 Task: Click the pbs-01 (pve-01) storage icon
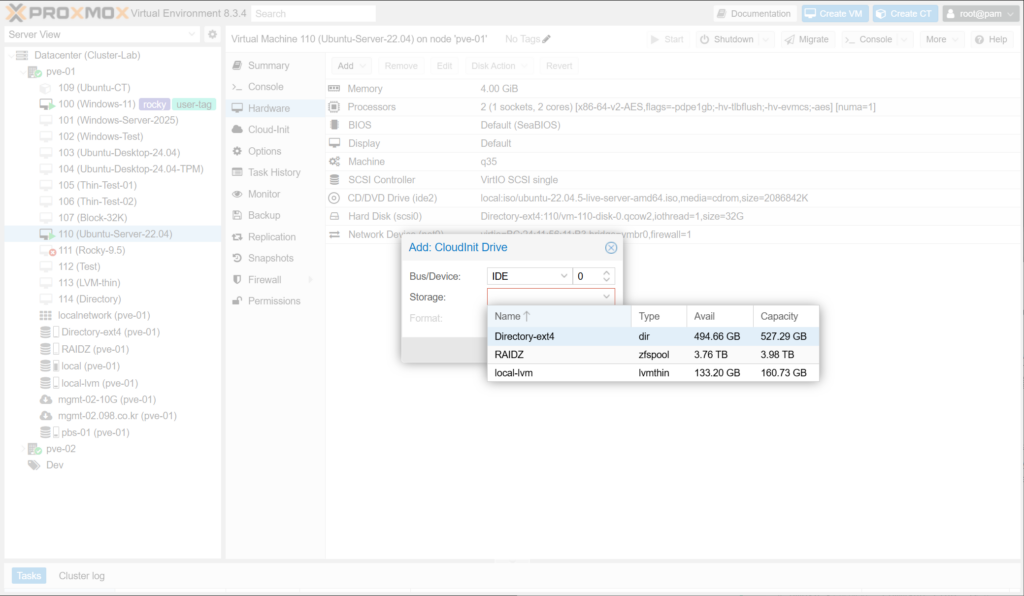tap(46, 433)
